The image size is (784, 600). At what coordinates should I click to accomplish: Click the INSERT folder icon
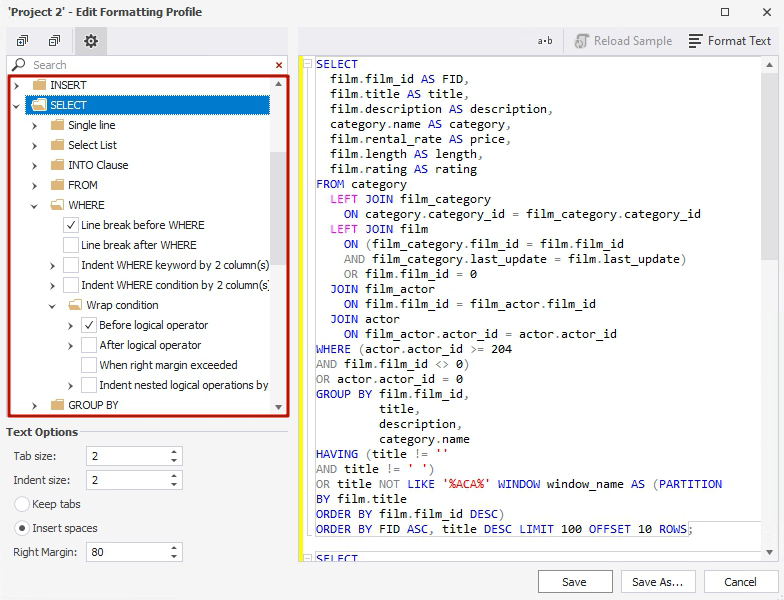pos(39,85)
